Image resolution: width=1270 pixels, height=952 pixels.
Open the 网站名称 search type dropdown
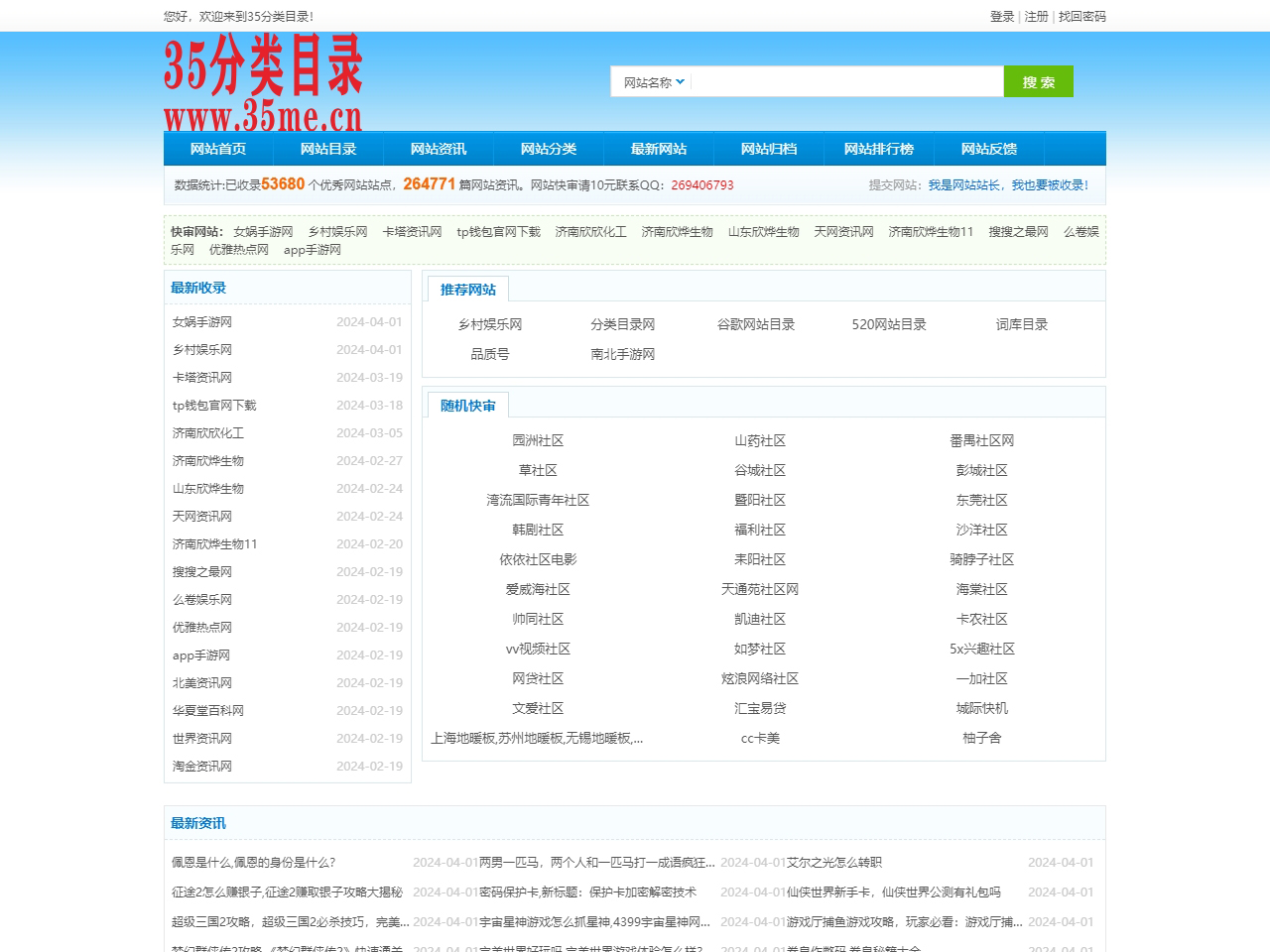pyautogui.click(x=653, y=82)
